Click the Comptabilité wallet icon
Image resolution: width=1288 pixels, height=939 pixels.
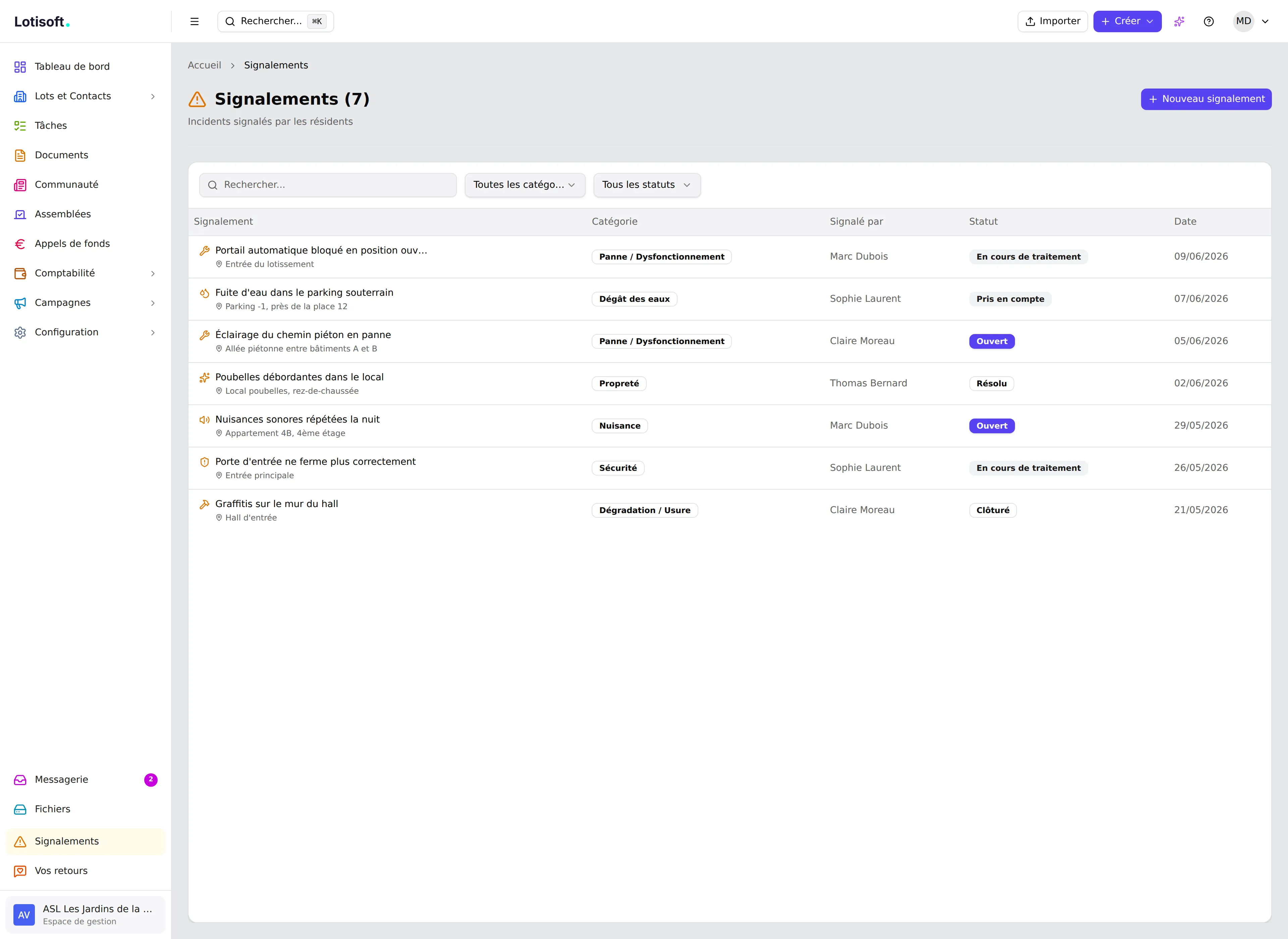click(20, 274)
